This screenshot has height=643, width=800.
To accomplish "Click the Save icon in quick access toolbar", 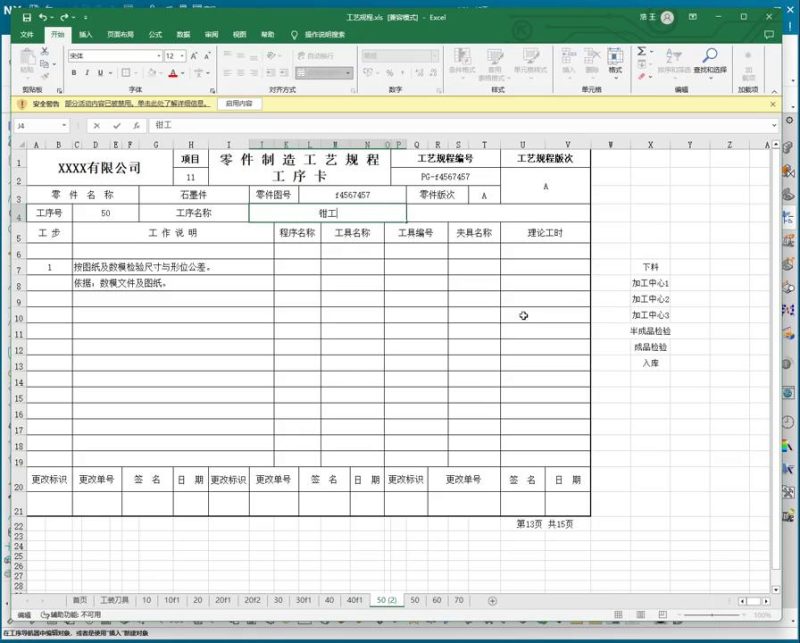I will click(x=26, y=17).
